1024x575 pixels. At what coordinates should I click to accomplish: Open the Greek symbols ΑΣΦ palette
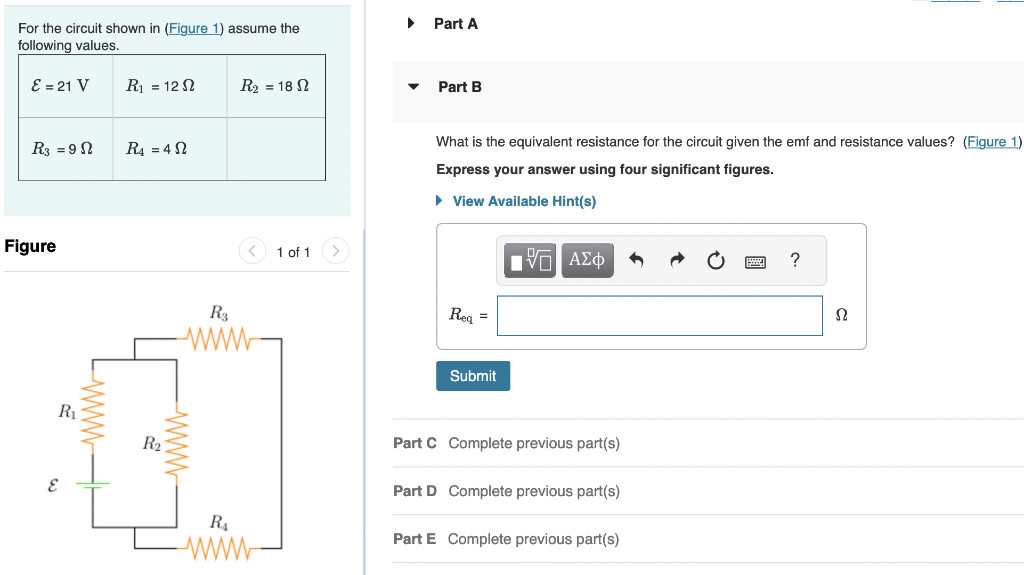[x=587, y=260]
